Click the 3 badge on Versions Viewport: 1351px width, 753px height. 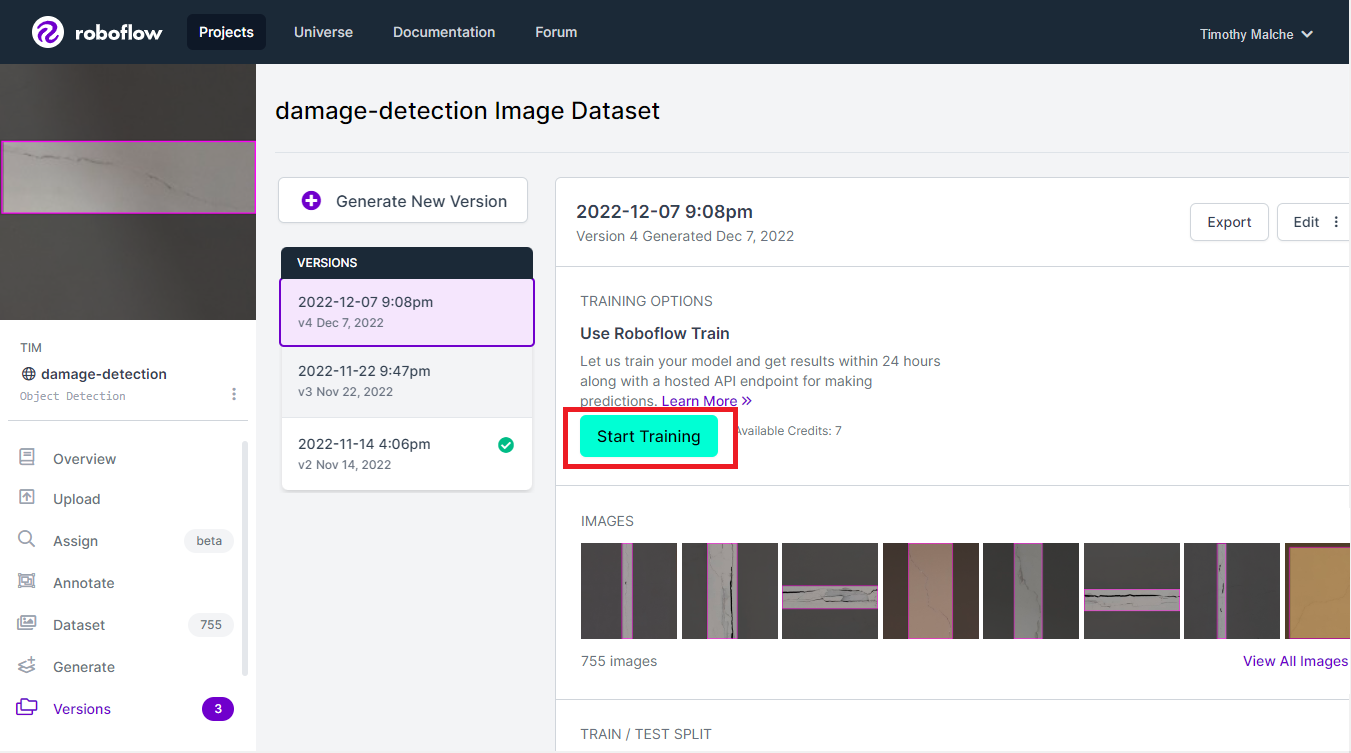tap(218, 709)
